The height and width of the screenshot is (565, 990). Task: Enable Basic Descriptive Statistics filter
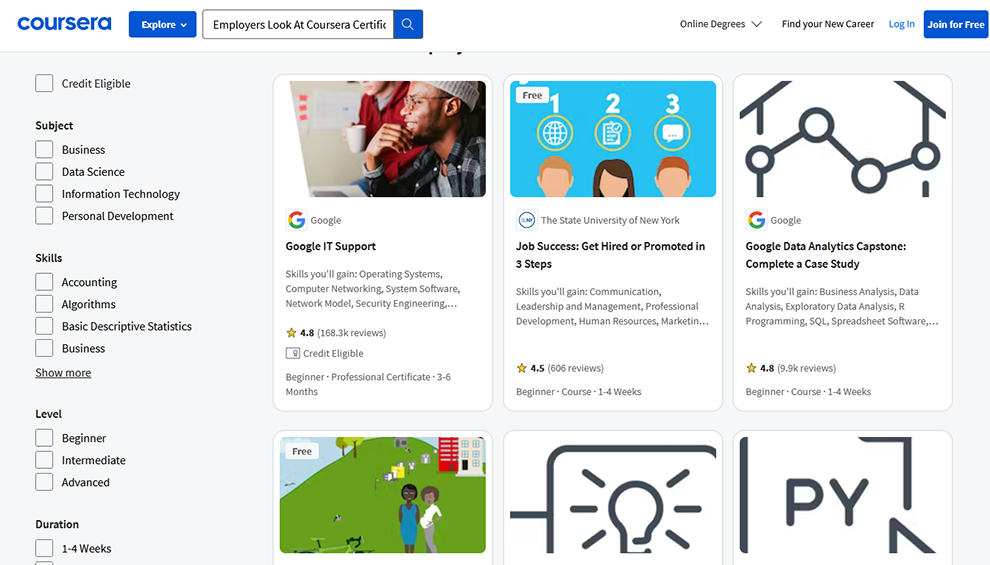(x=44, y=326)
